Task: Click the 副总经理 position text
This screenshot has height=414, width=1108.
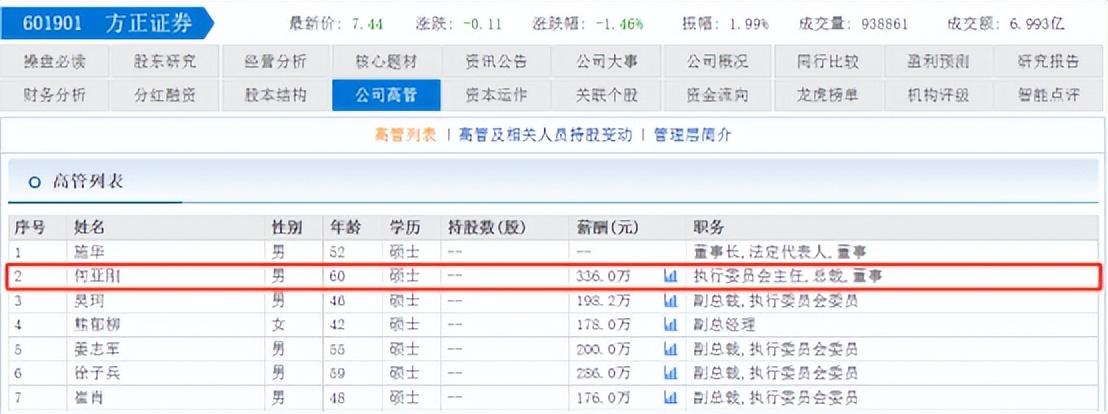Action: [724, 325]
